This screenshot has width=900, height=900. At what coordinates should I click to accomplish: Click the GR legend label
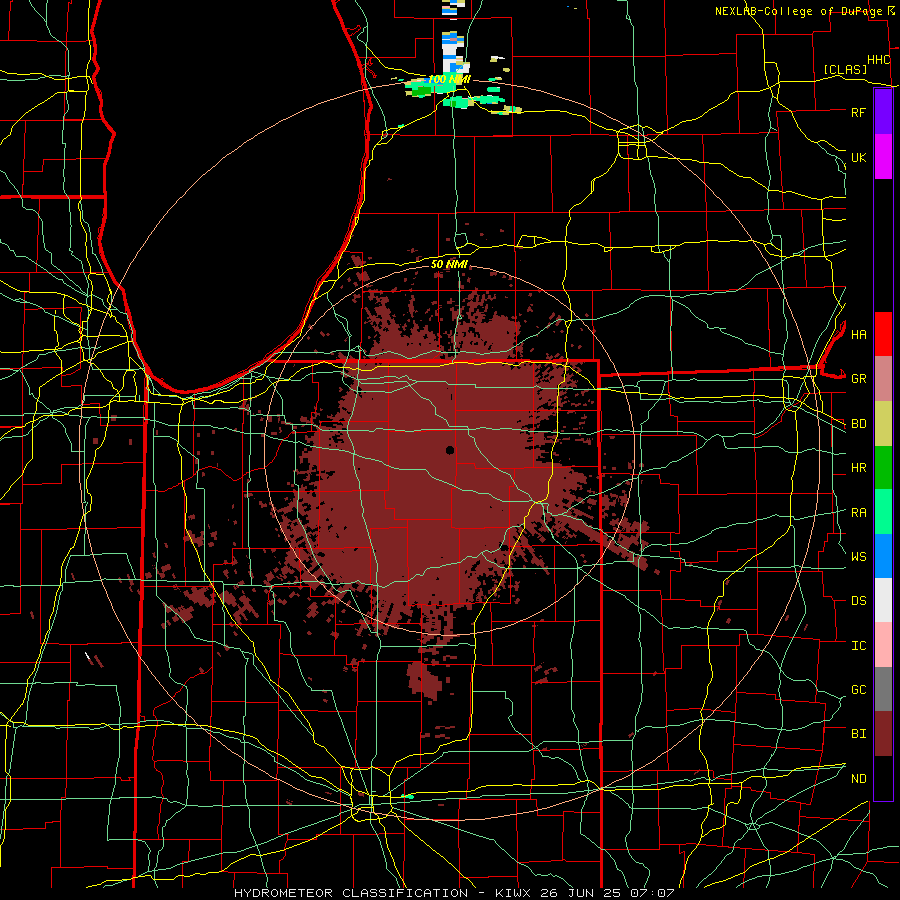tap(858, 379)
